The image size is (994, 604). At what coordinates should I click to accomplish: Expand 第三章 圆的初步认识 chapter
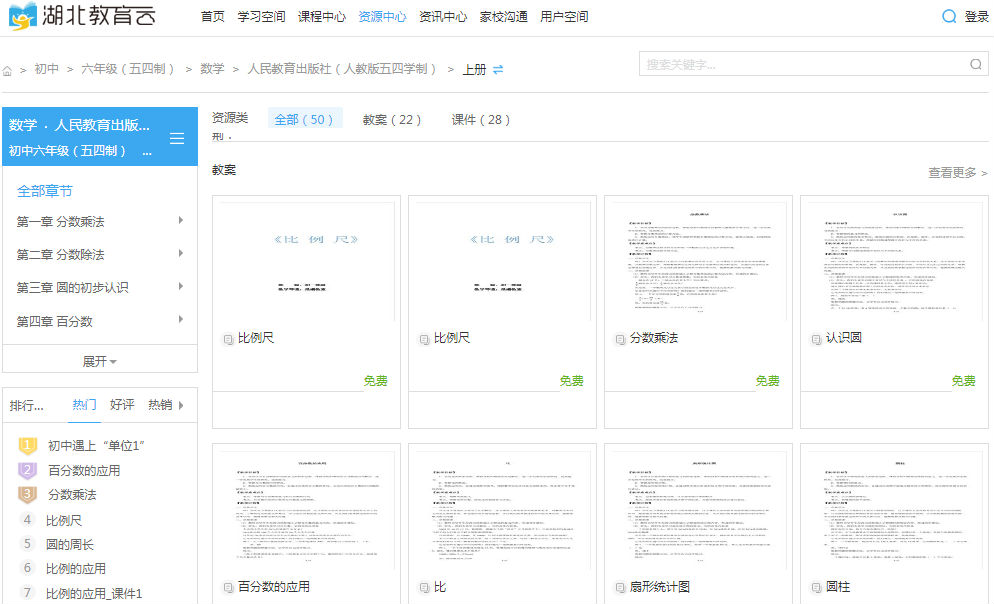point(181,287)
